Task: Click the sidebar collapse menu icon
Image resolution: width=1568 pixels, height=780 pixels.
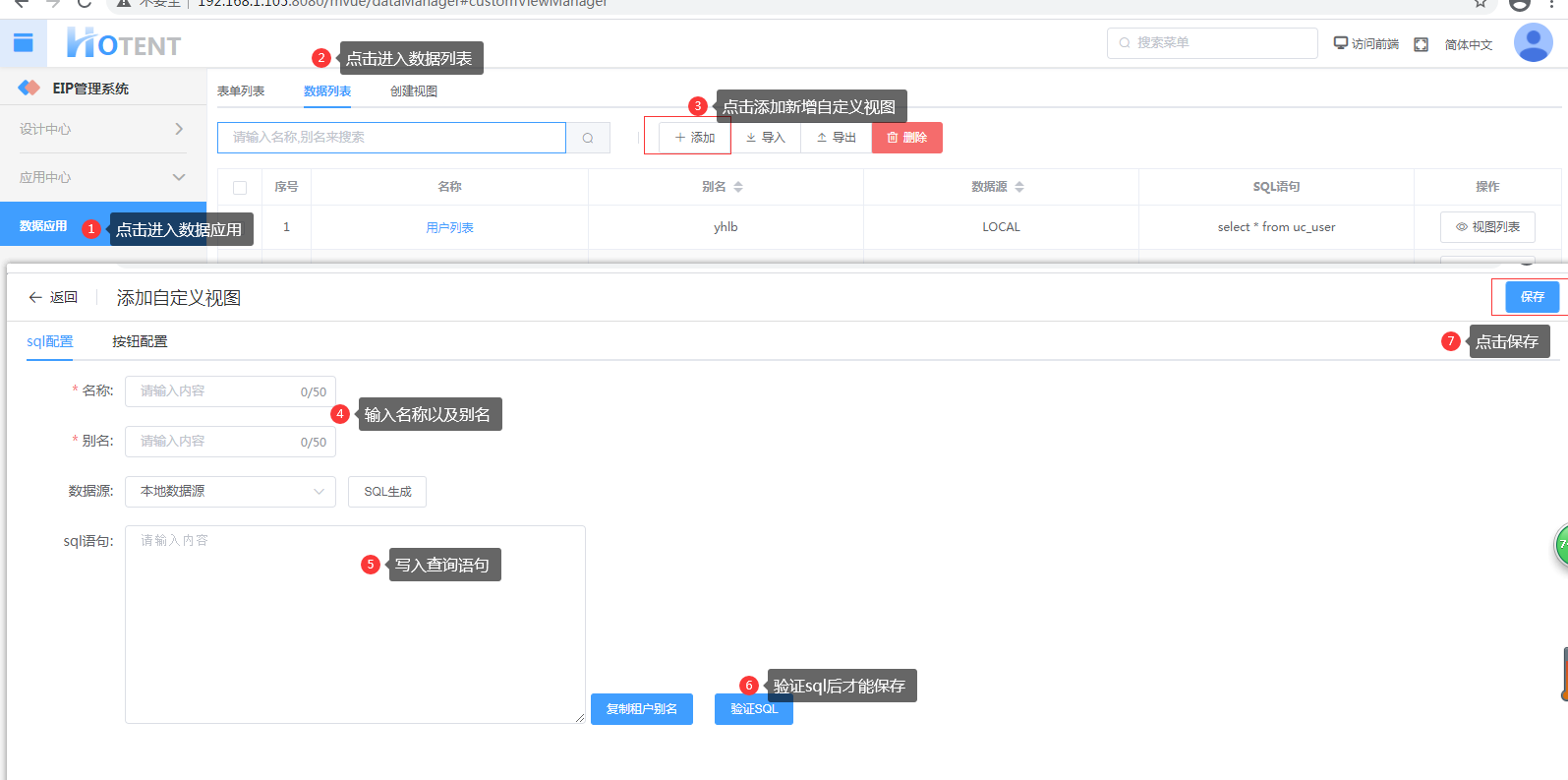Action: (x=23, y=42)
